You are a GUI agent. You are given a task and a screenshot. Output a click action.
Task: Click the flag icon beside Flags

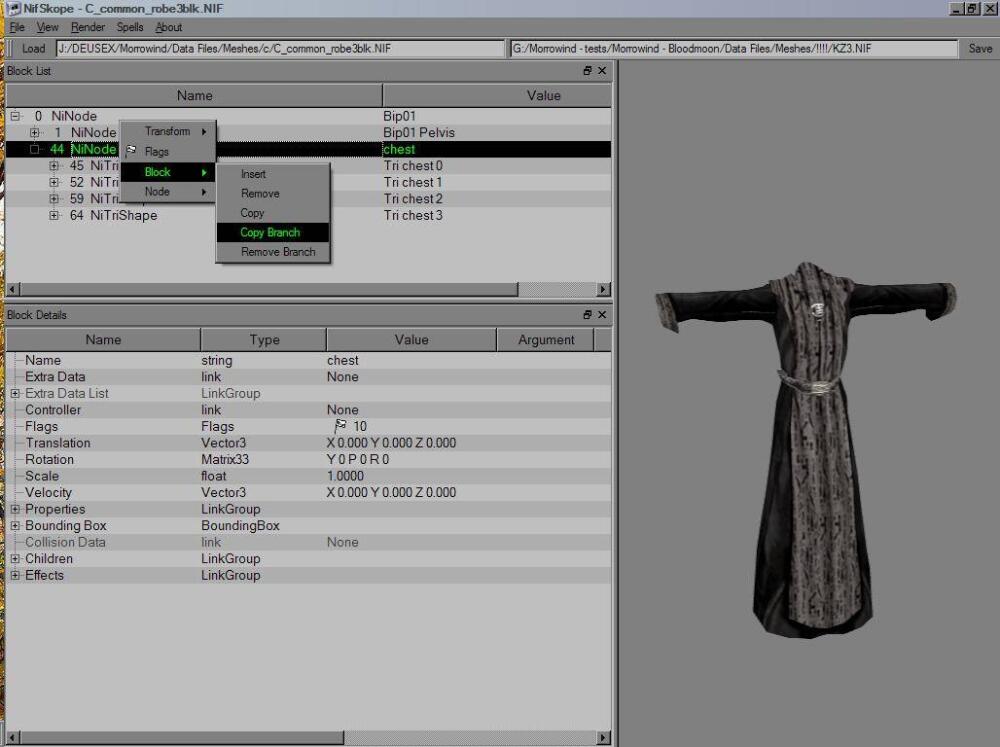click(x=131, y=151)
